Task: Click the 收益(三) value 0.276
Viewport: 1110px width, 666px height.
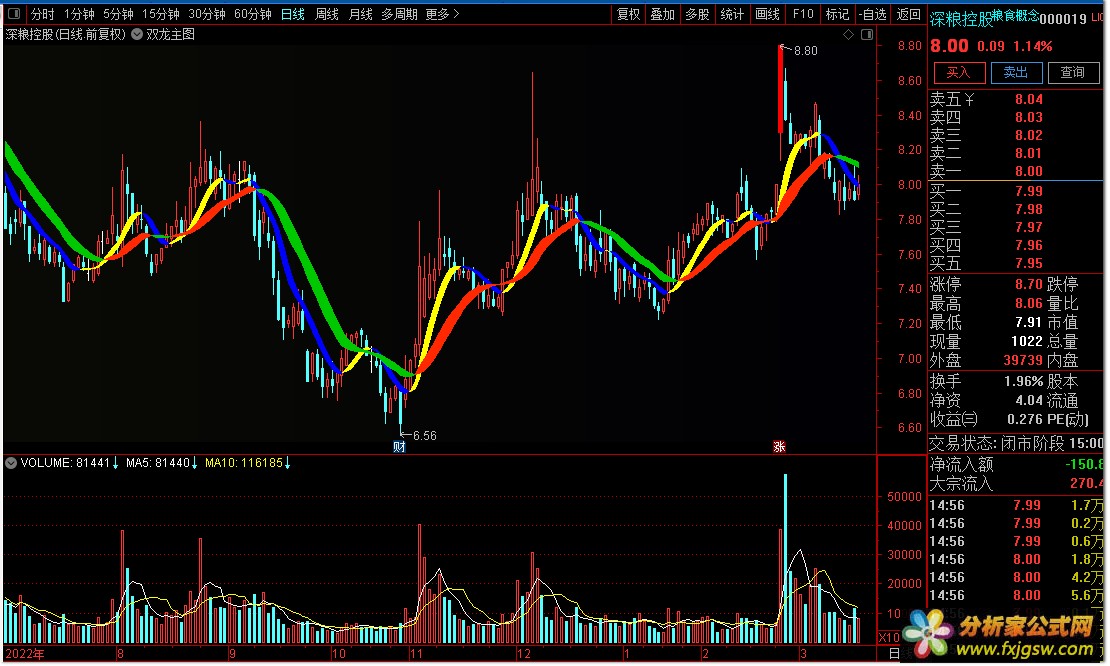Action: pyautogui.click(x=1025, y=420)
